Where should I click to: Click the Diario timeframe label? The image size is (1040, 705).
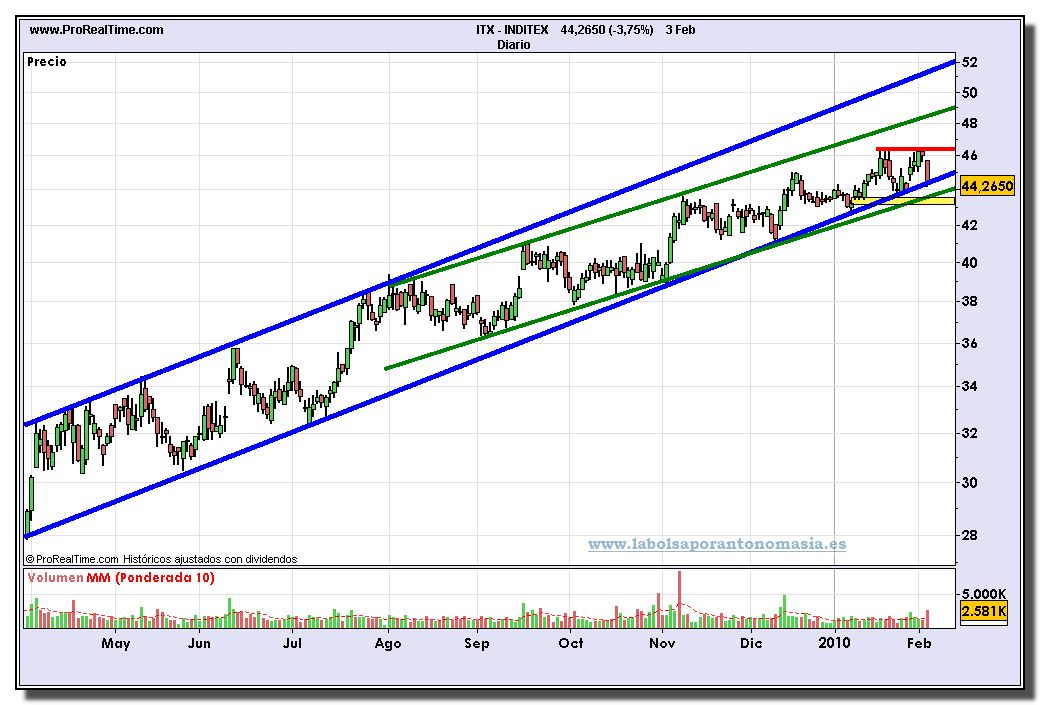[x=514, y=45]
